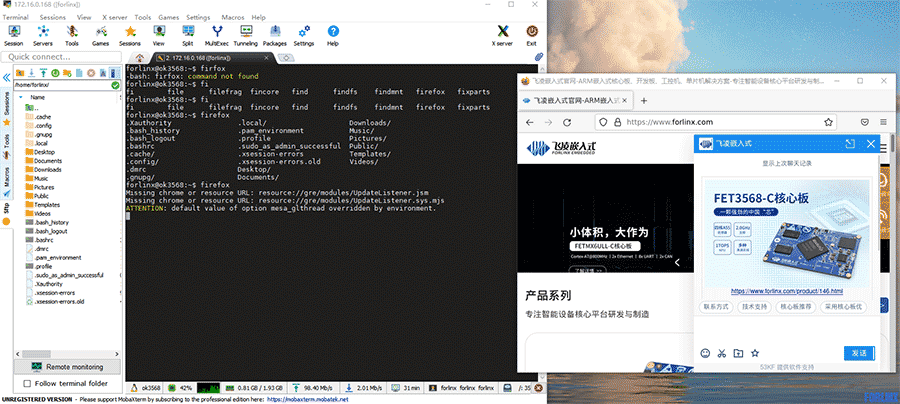Open the Tools toolbar icon

[72, 36]
